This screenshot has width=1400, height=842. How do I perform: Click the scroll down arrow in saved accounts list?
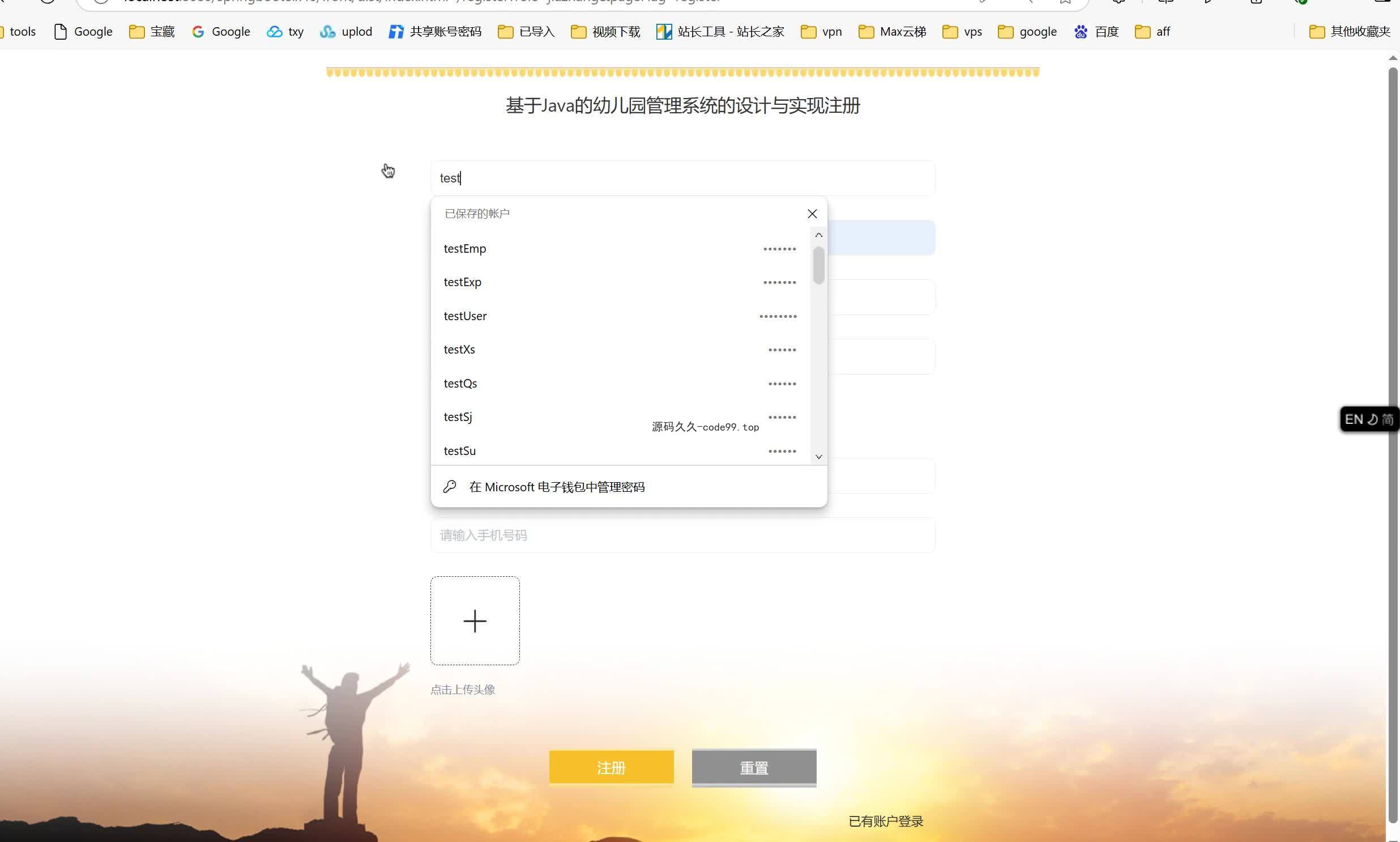click(x=818, y=457)
